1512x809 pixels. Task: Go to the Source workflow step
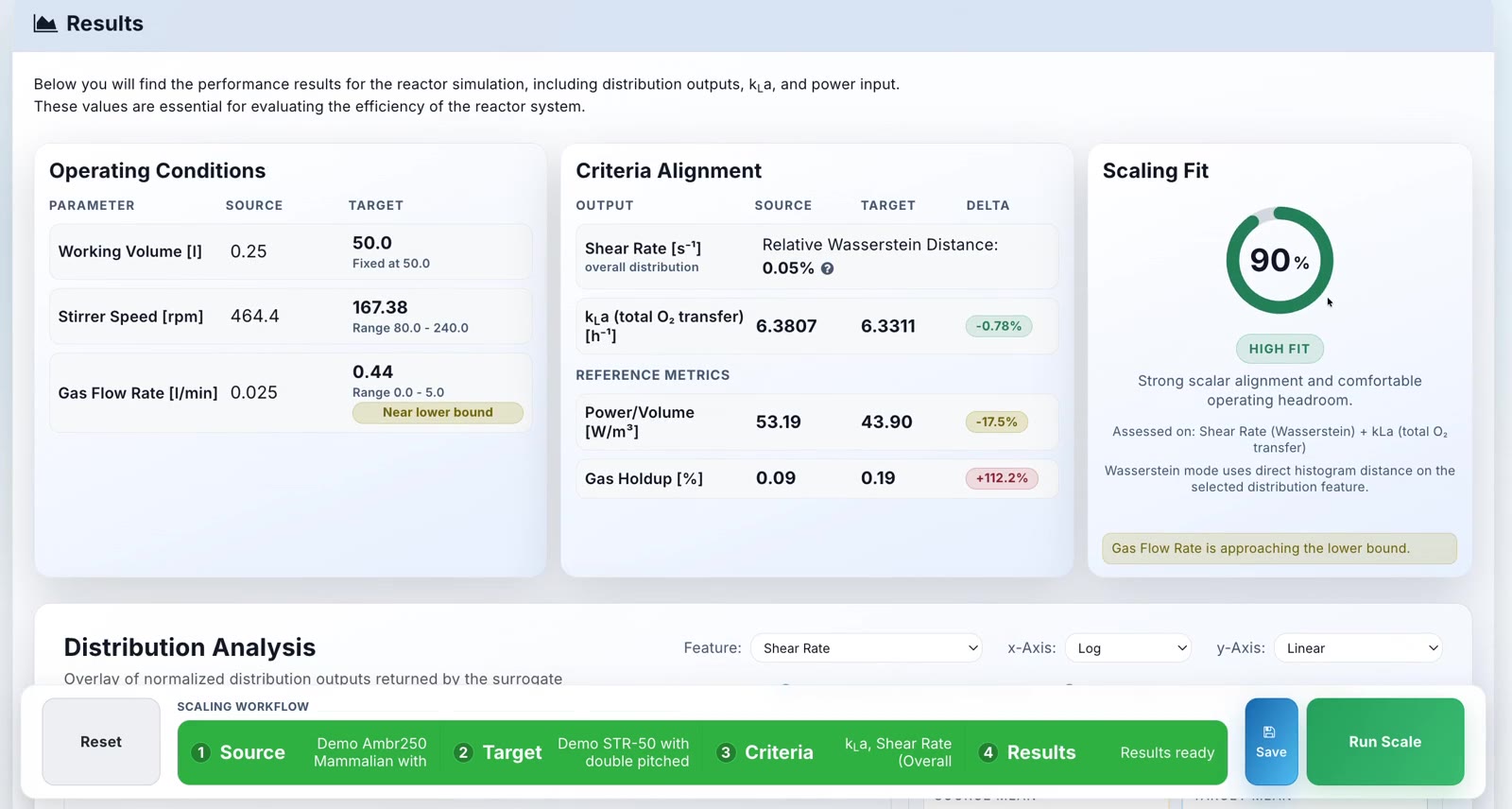pos(309,752)
